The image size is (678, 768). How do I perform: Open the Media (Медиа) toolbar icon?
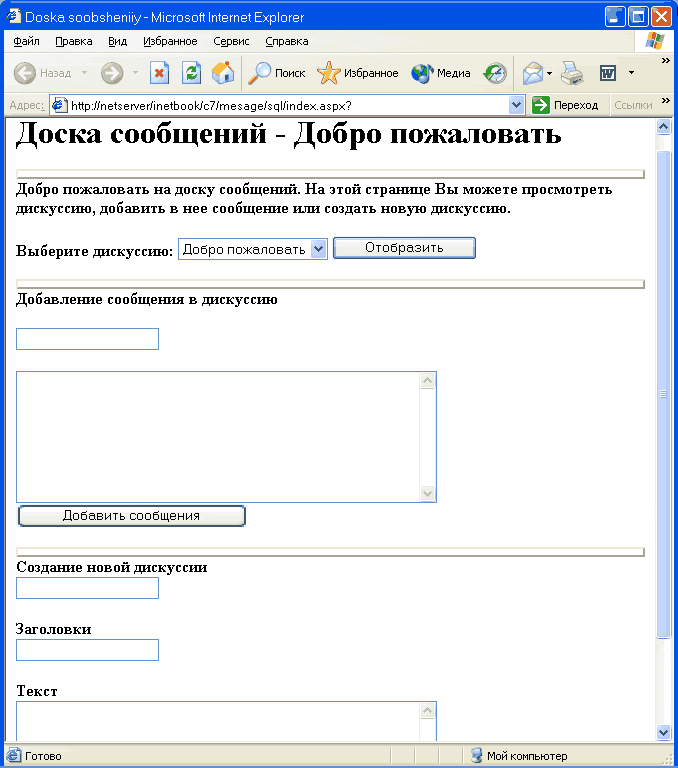[x=422, y=73]
